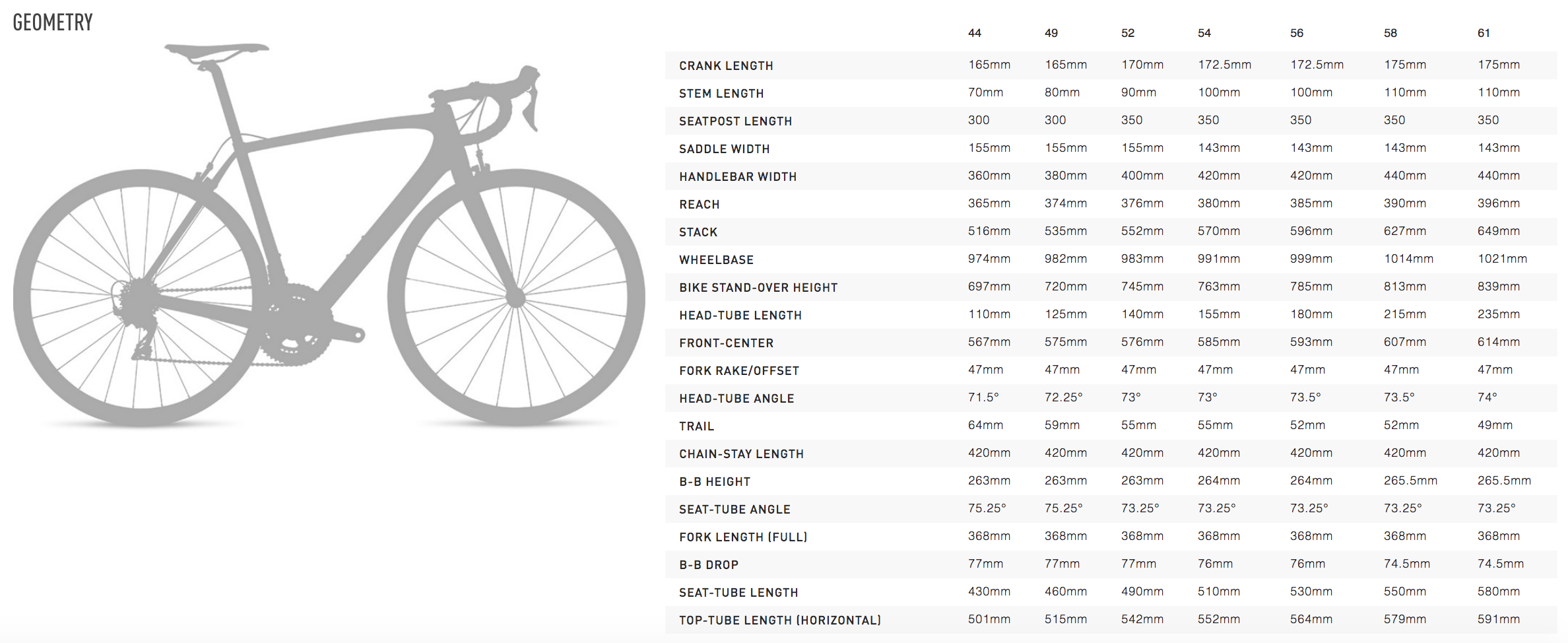Screen dimensions: 1568x643
Task: Click the HEAD-TUBE ANGLE row label
Action: tap(736, 399)
